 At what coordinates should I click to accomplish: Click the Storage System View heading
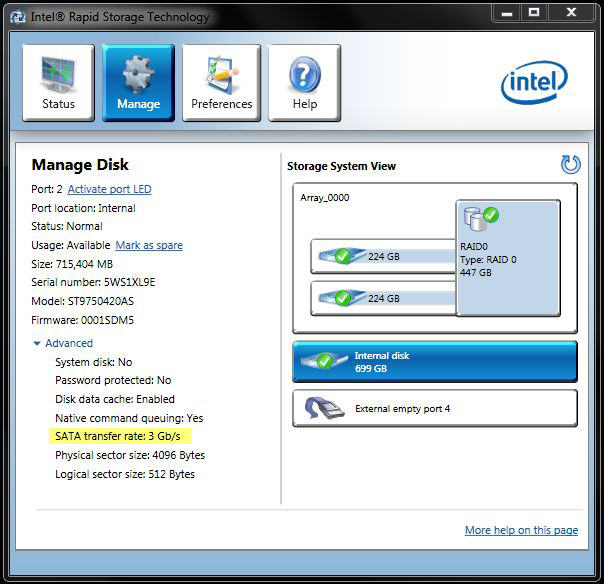point(341,166)
